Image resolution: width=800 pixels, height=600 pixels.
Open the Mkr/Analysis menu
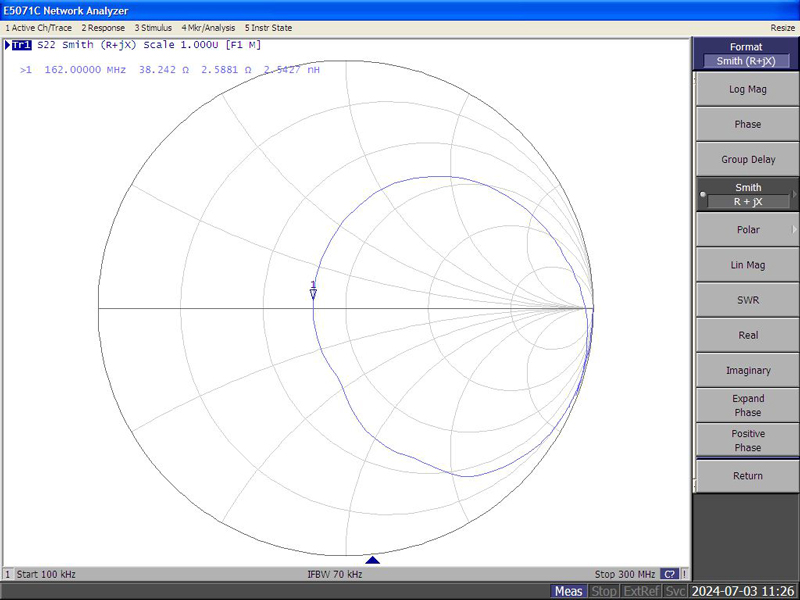tap(208, 28)
